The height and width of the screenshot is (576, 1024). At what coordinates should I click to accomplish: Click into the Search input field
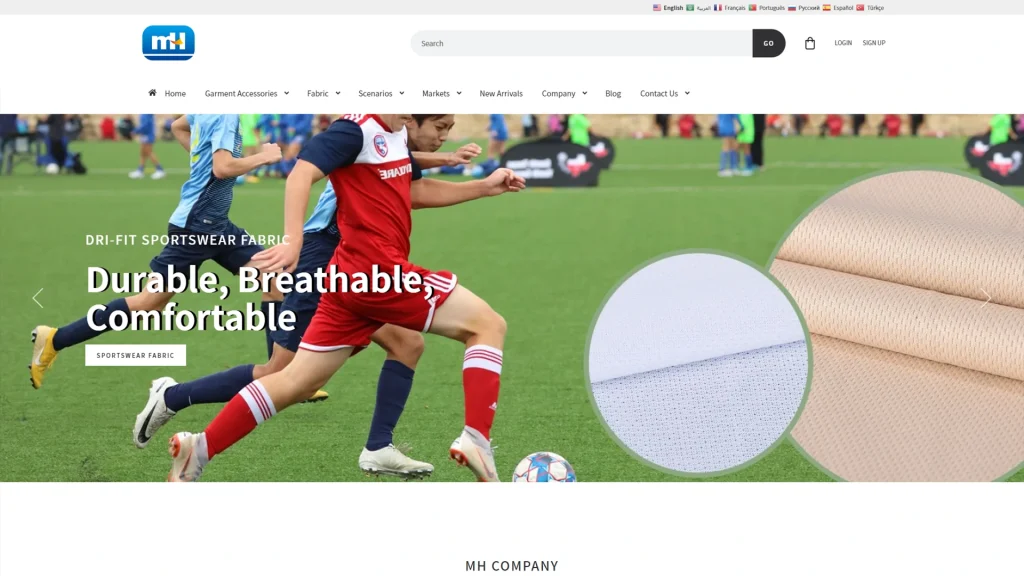[x=581, y=43]
